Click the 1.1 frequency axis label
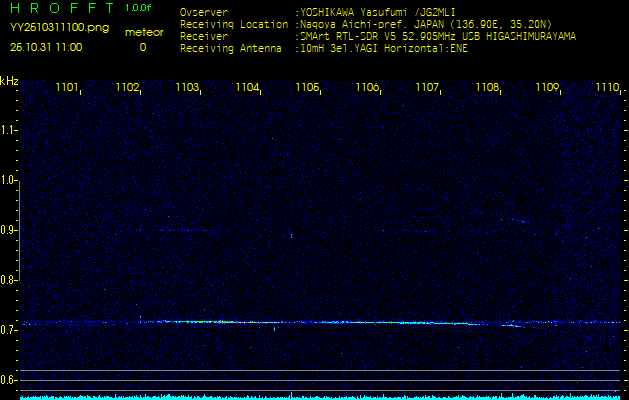629x400 pixels. [x=9, y=130]
